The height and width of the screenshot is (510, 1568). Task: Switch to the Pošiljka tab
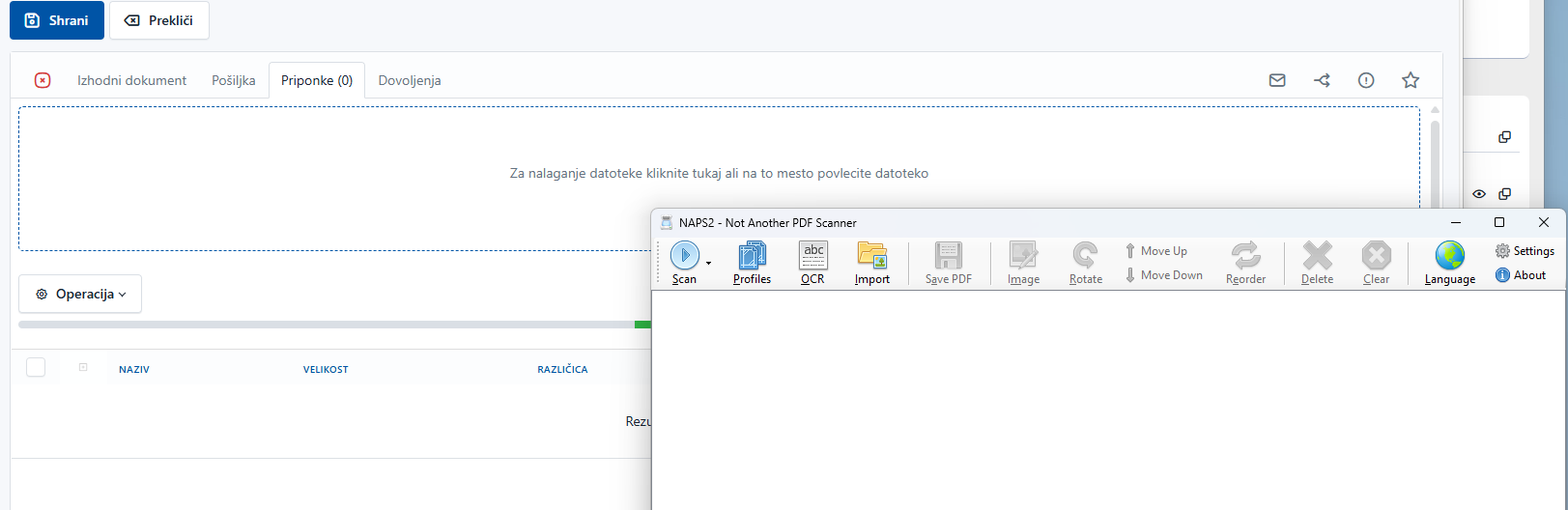(x=233, y=80)
